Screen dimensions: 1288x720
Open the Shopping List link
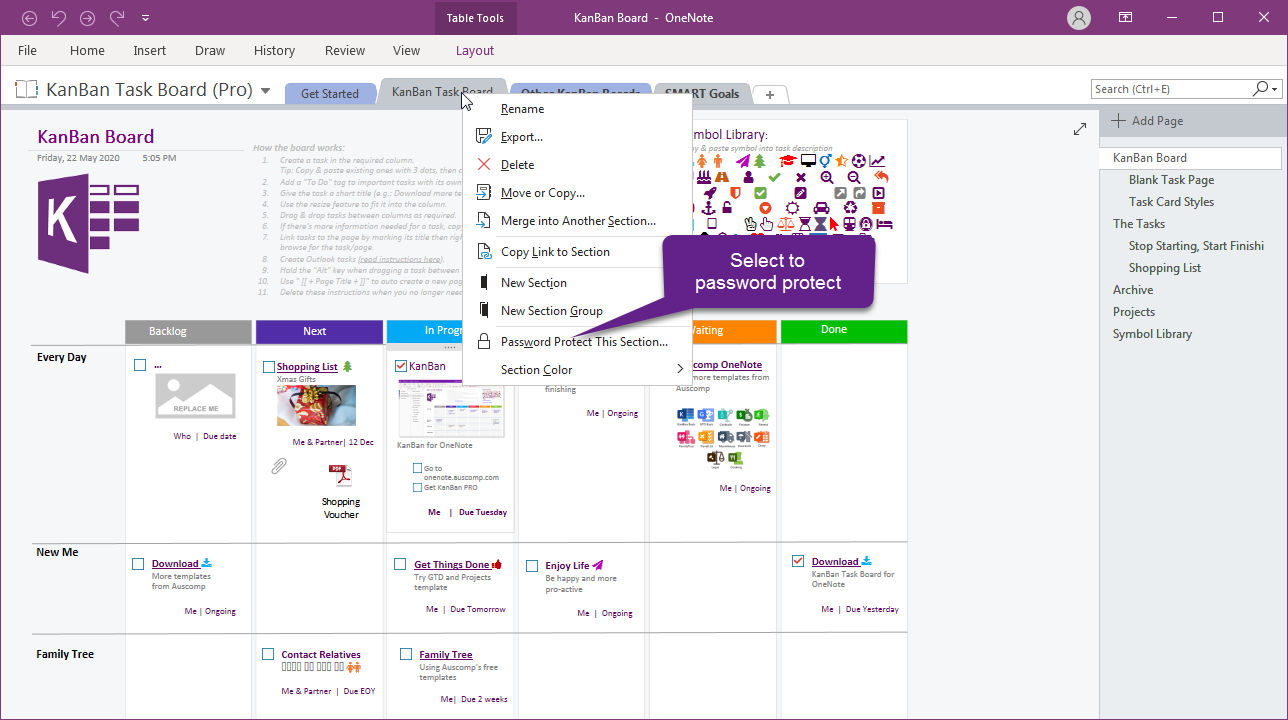click(307, 367)
